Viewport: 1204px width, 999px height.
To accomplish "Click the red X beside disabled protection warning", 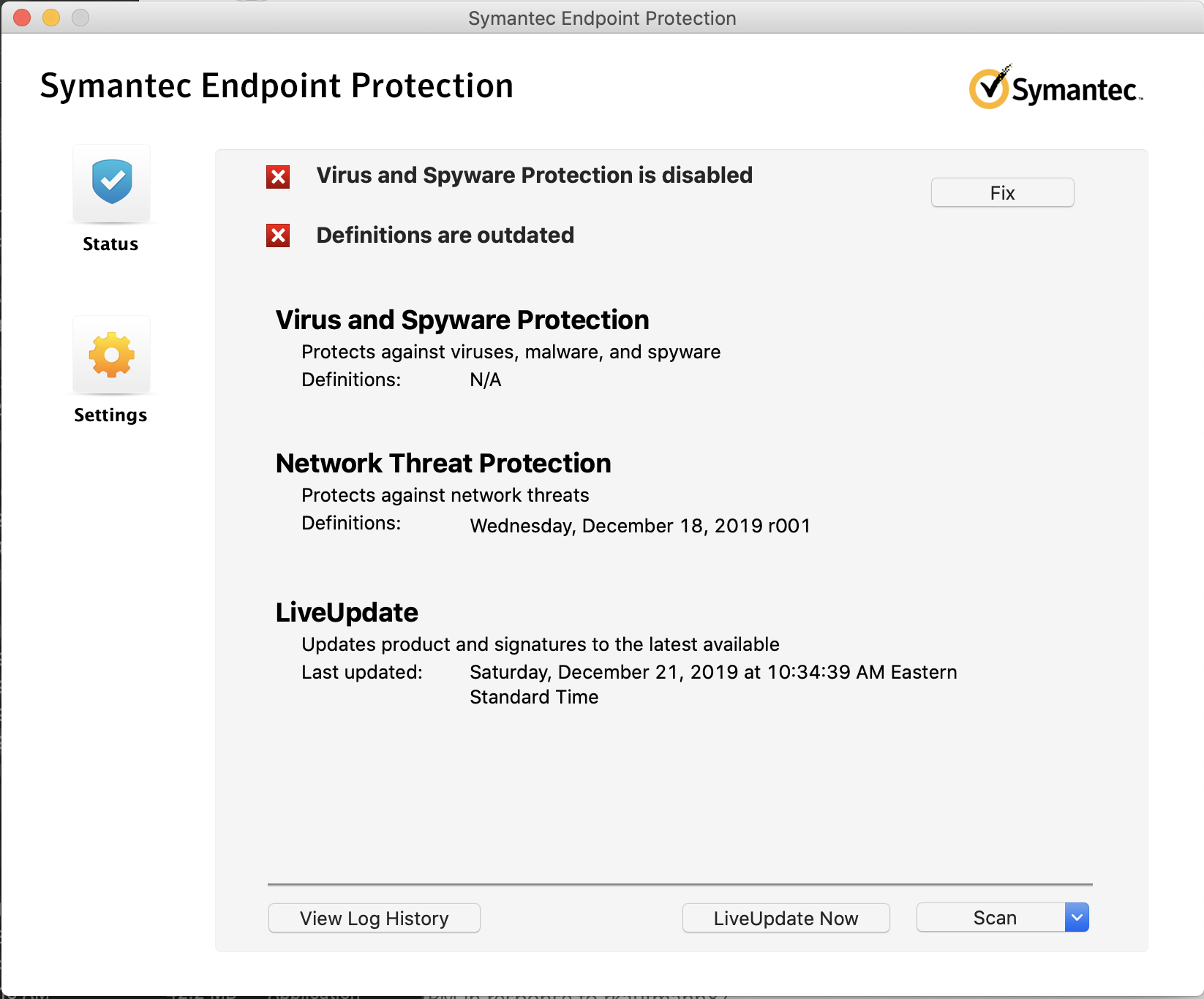I will click(278, 177).
